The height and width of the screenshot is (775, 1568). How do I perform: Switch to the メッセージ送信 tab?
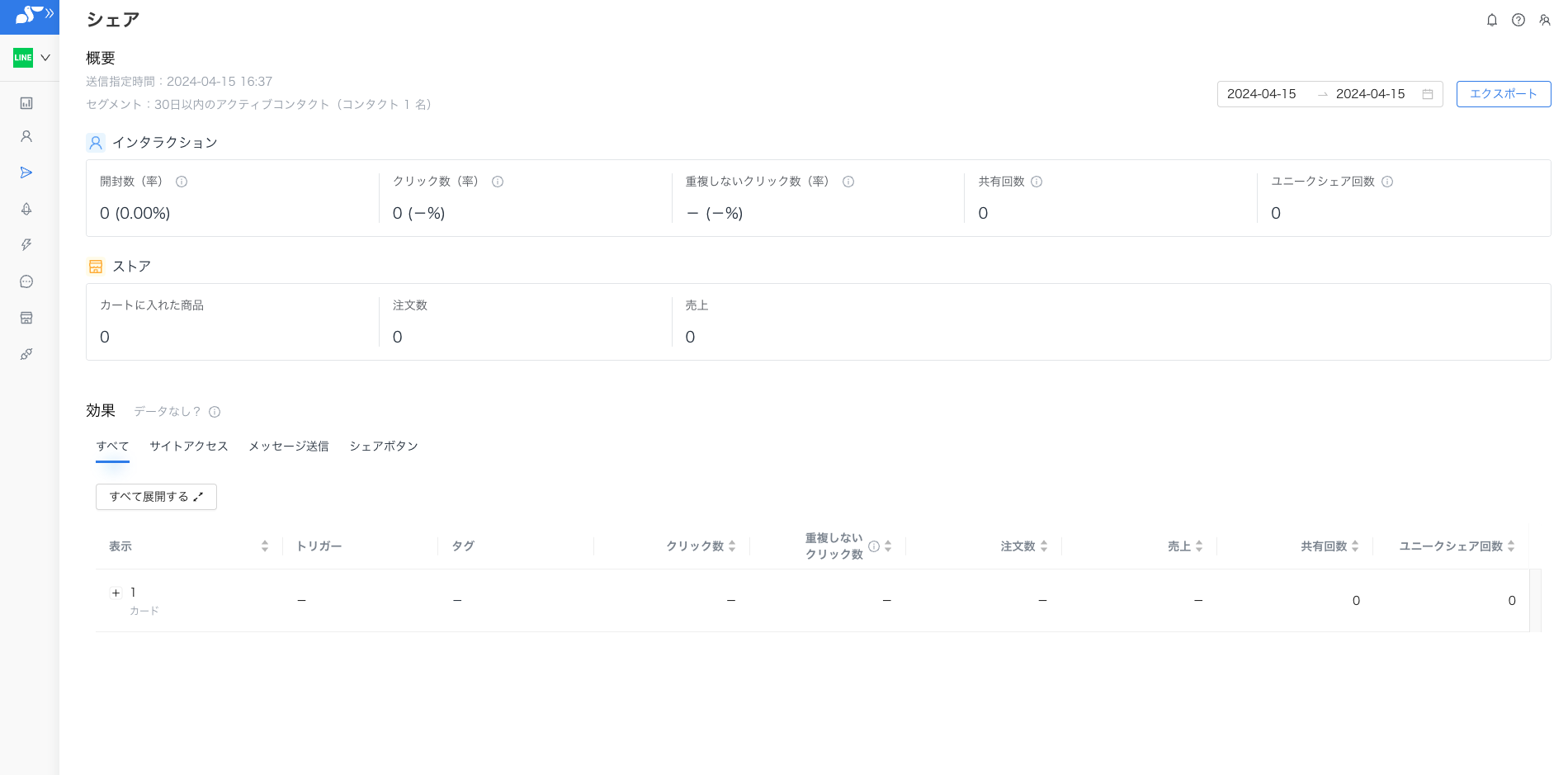click(289, 447)
